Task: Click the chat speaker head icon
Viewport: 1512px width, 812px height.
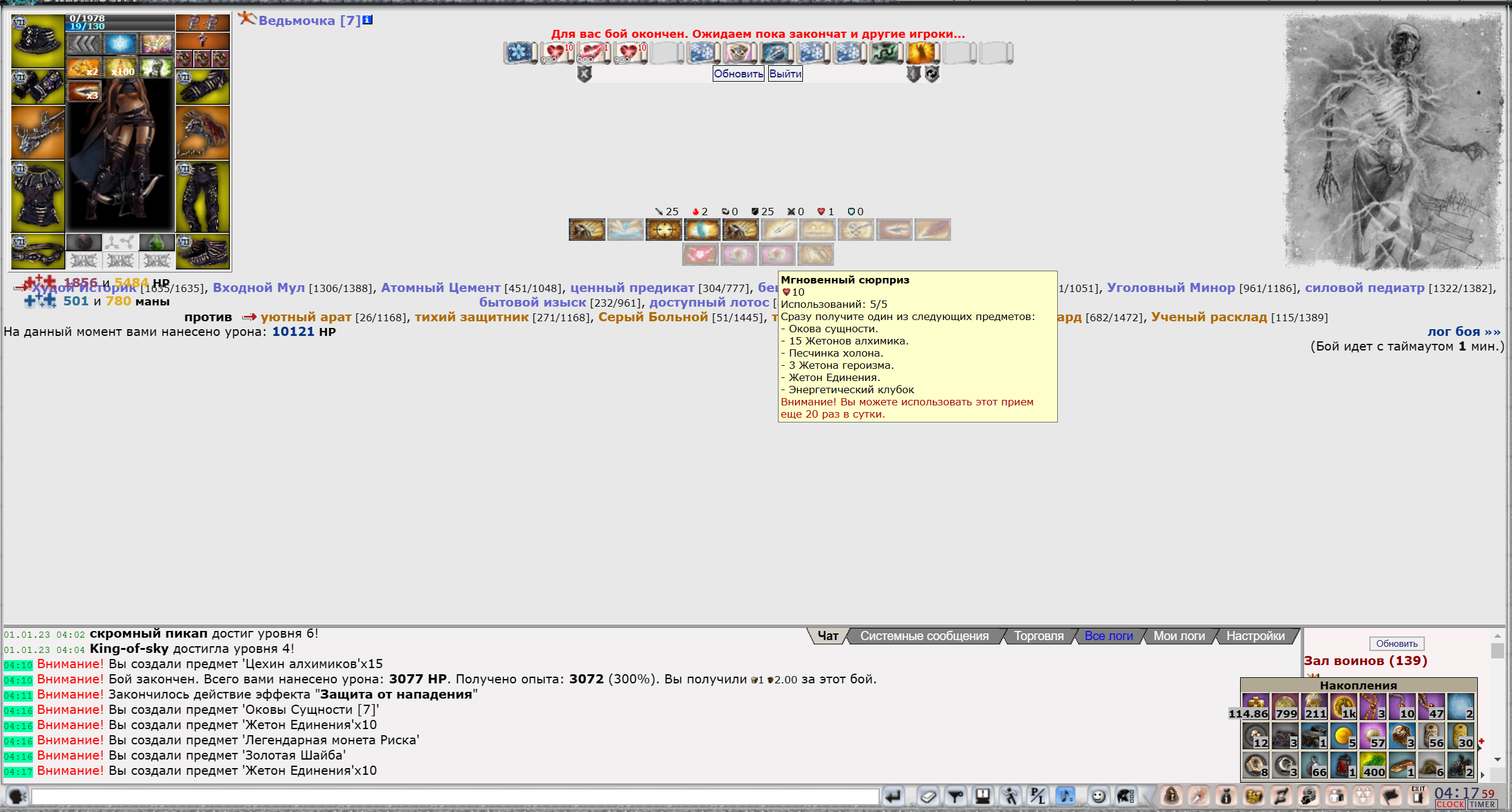Action: (17, 796)
